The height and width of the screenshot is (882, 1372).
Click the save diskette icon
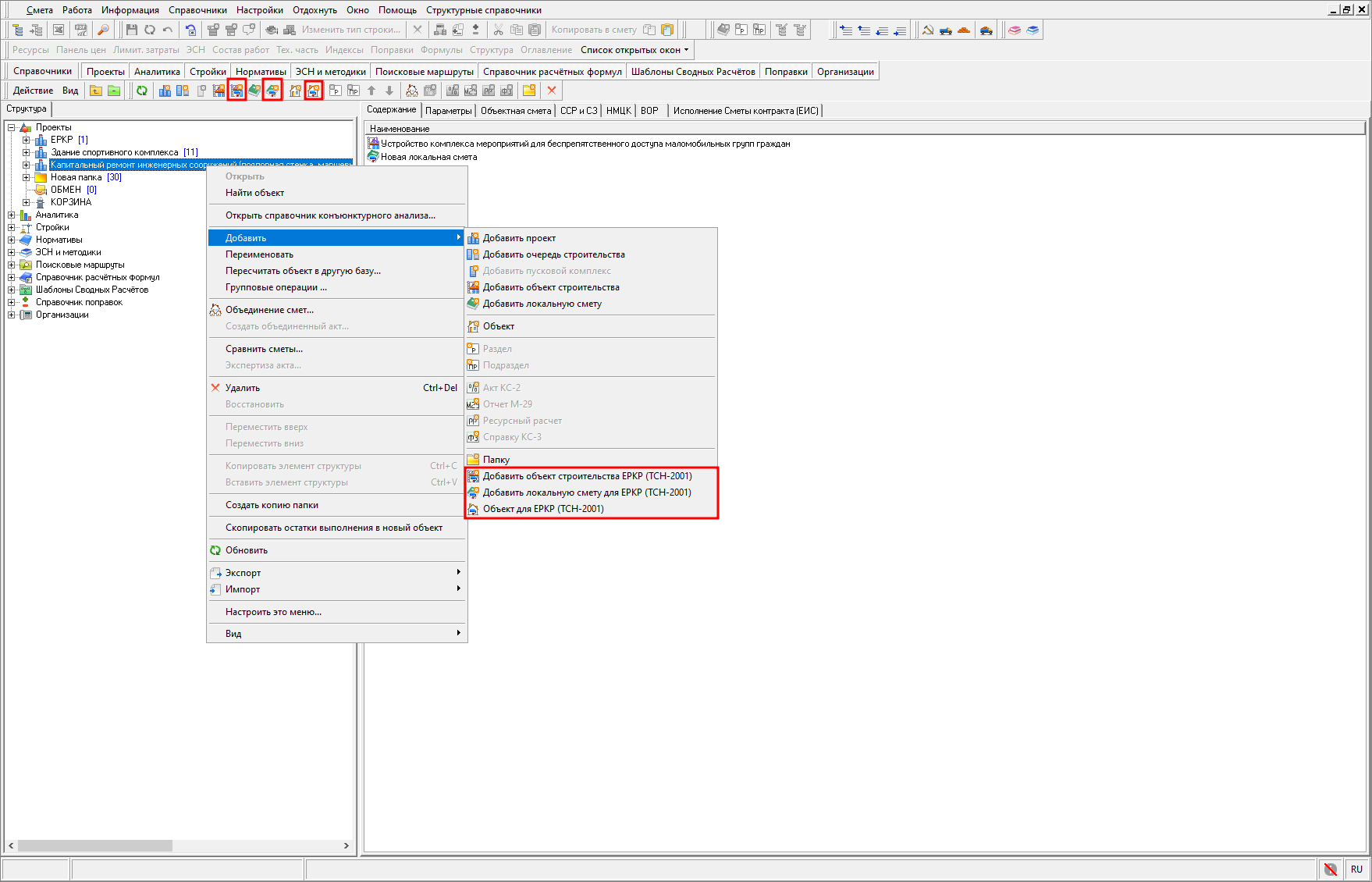[131, 30]
